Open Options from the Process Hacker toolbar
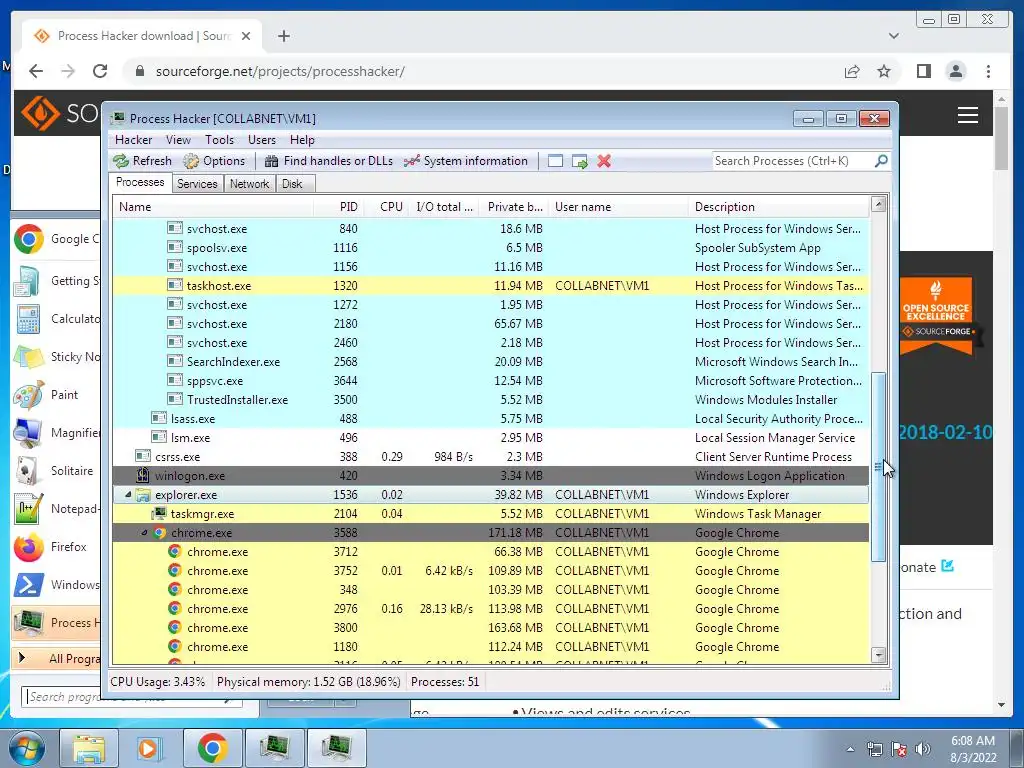This screenshot has height=768, width=1024. point(214,161)
